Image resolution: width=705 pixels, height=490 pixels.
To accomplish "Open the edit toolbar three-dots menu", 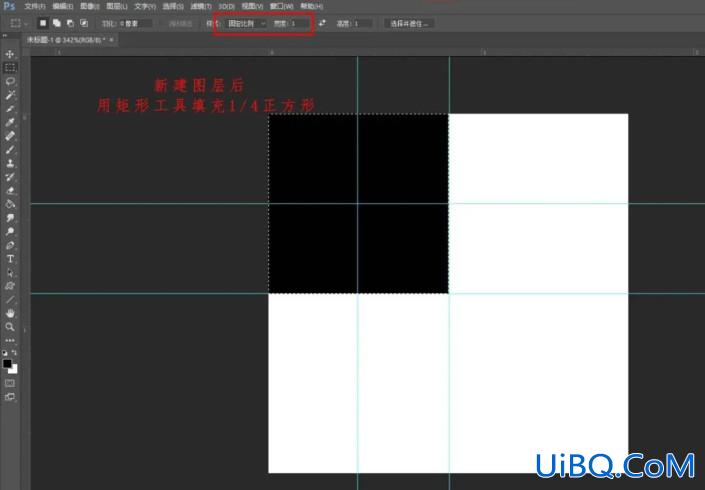I will tap(10, 340).
